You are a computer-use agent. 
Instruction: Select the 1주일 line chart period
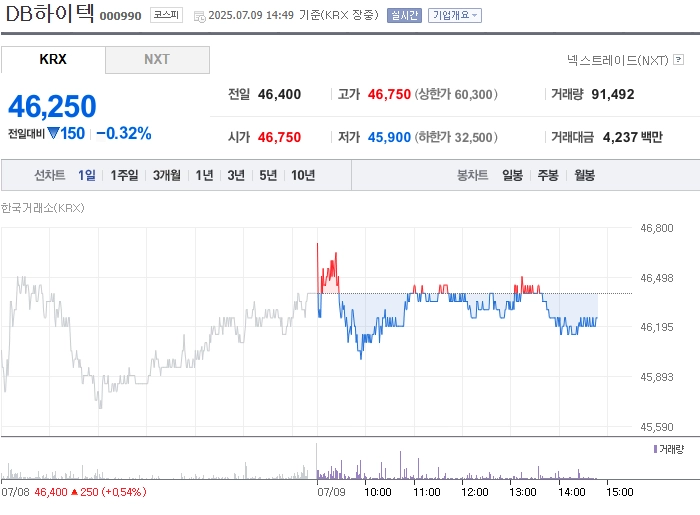click(124, 175)
